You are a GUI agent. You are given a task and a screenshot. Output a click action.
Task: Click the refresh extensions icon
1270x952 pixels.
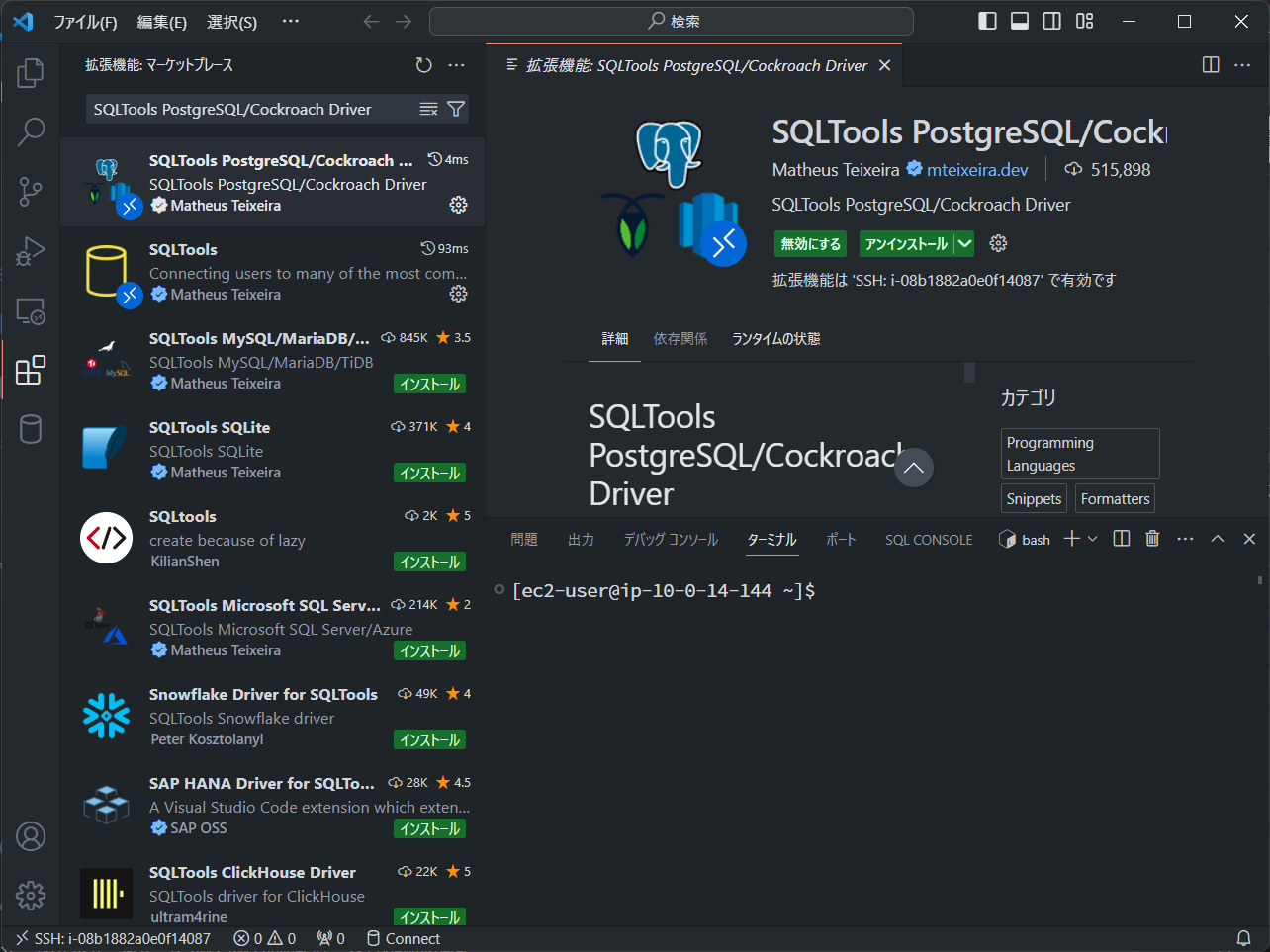click(x=423, y=65)
